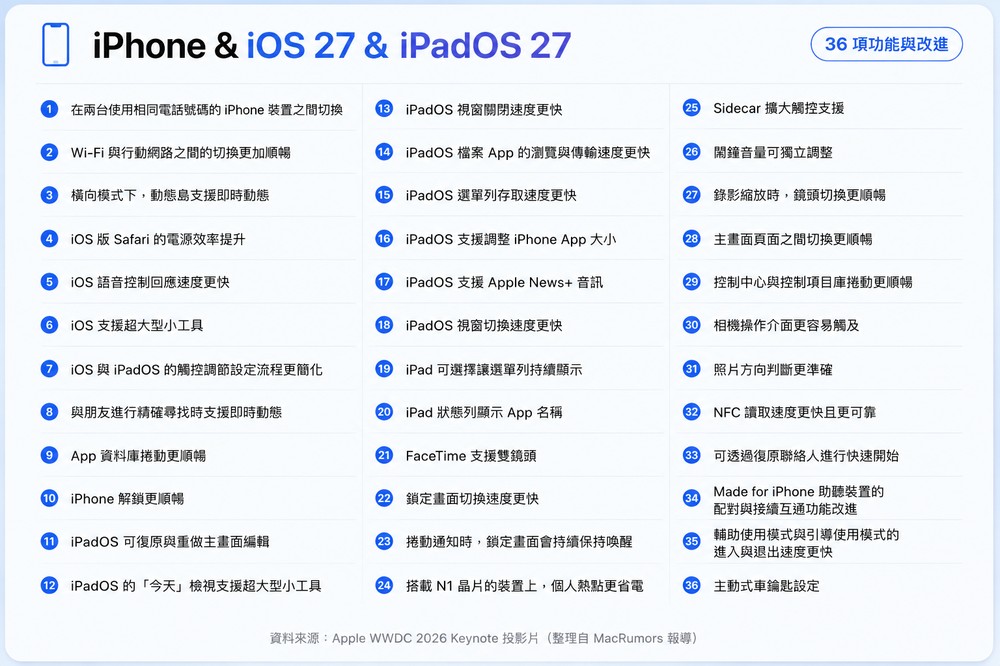Select text '捲動通知時，鎖定畫面會持續保持喚醒'

[519, 542]
